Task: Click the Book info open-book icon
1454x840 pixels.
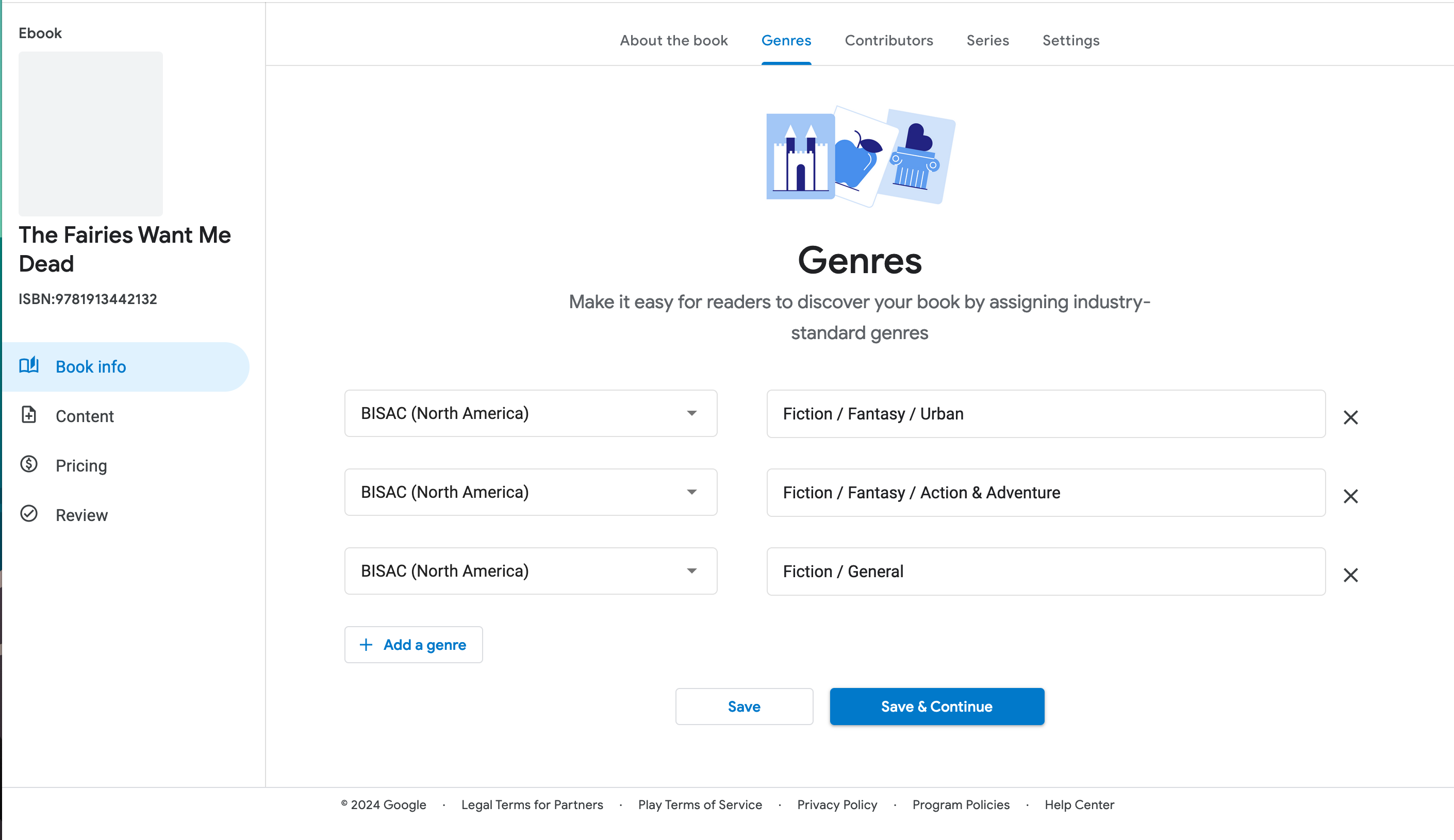Action: coord(29,365)
